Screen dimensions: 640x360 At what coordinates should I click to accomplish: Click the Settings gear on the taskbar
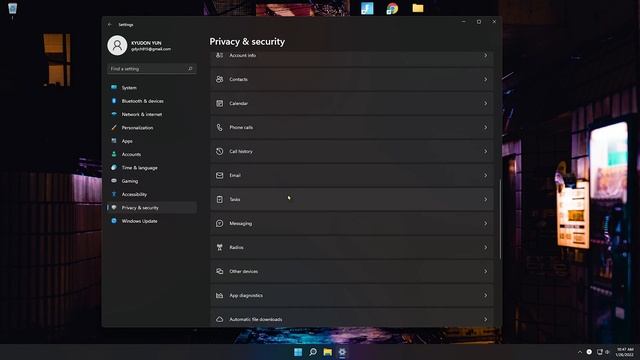pos(342,352)
